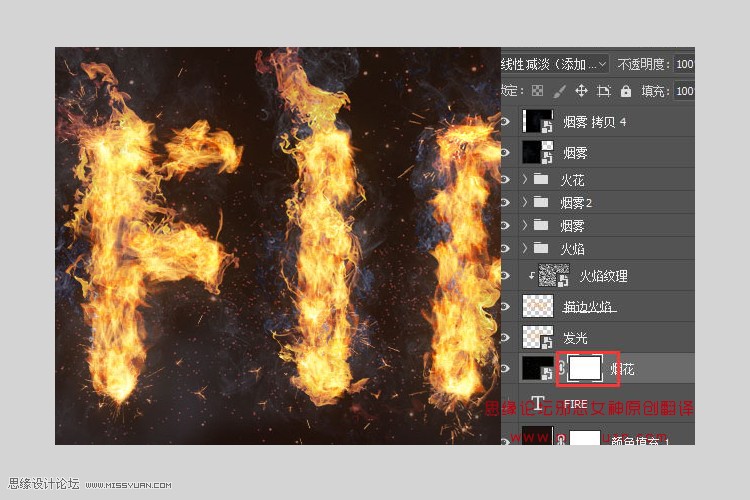This screenshot has width=750, height=500.
Task: Expand the 火焰 layer group
Action: click(525, 248)
